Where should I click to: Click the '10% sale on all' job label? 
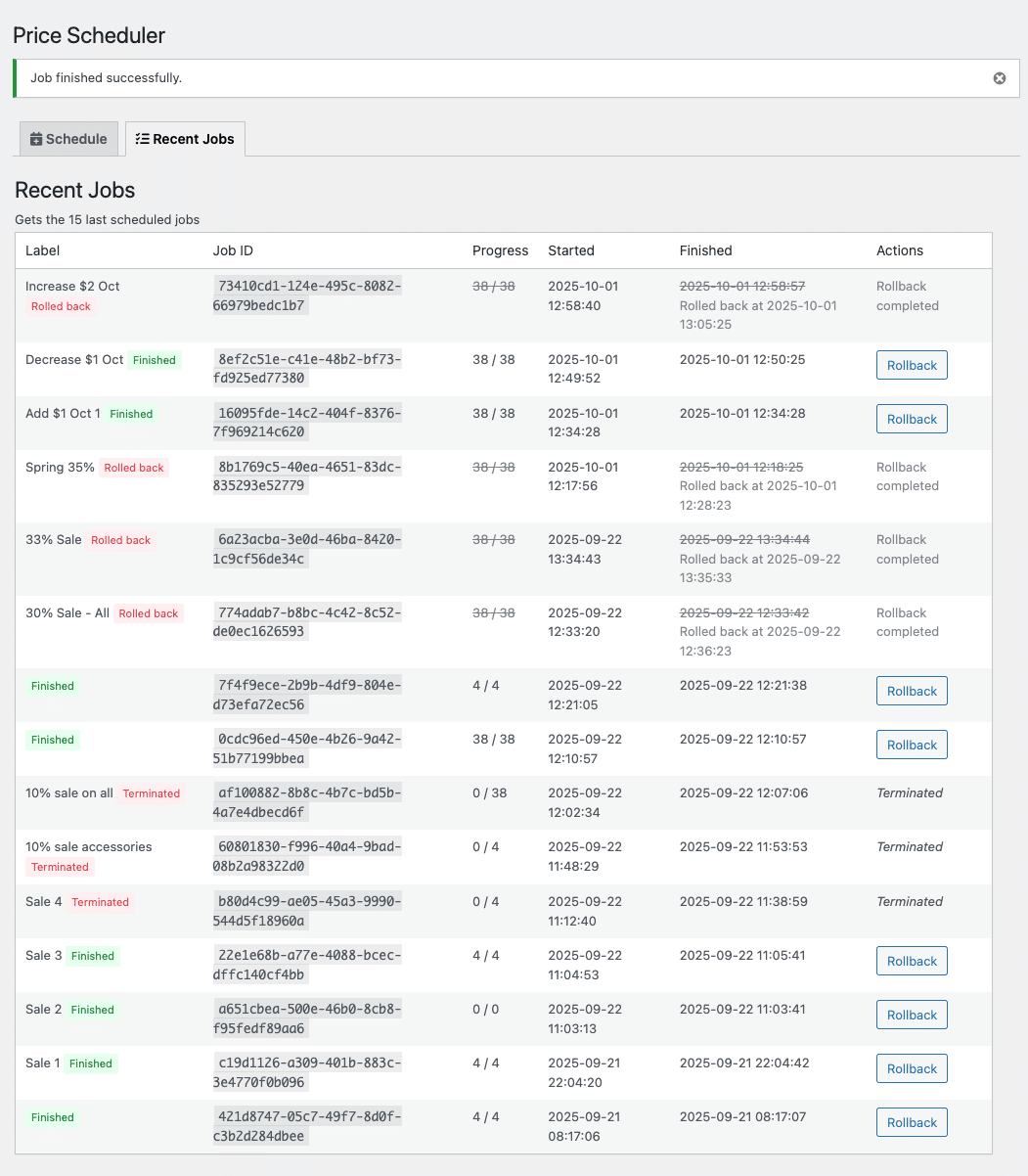click(x=69, y=792)
